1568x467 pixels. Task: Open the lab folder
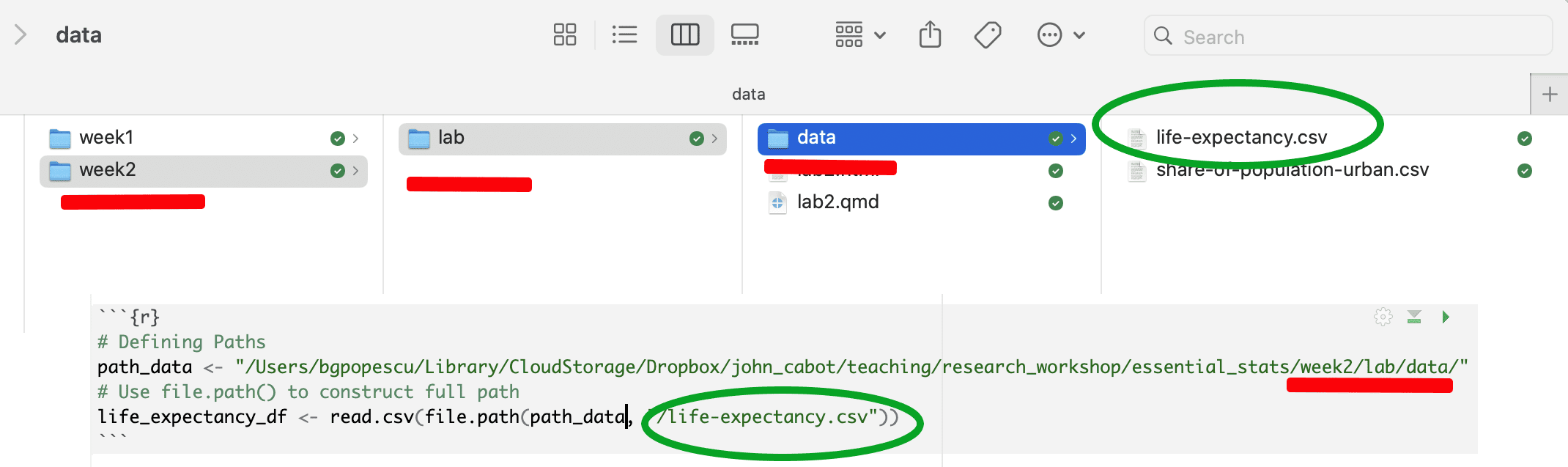coord(451,138)
